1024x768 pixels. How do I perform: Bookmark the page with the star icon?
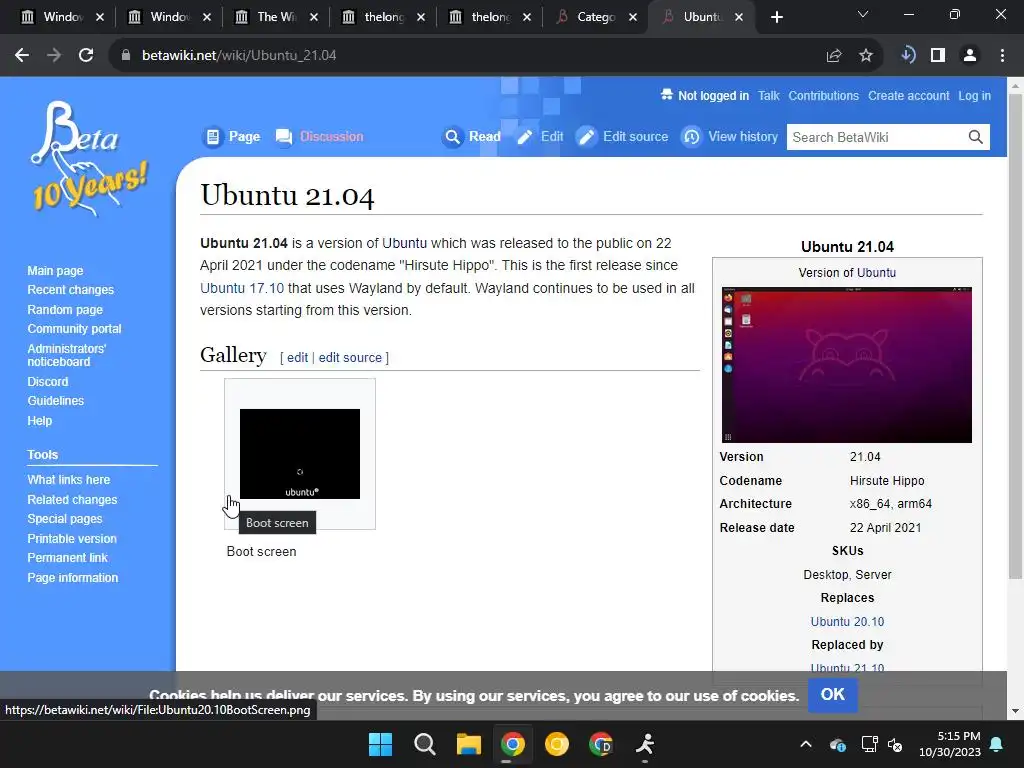(x=865, y=56)
